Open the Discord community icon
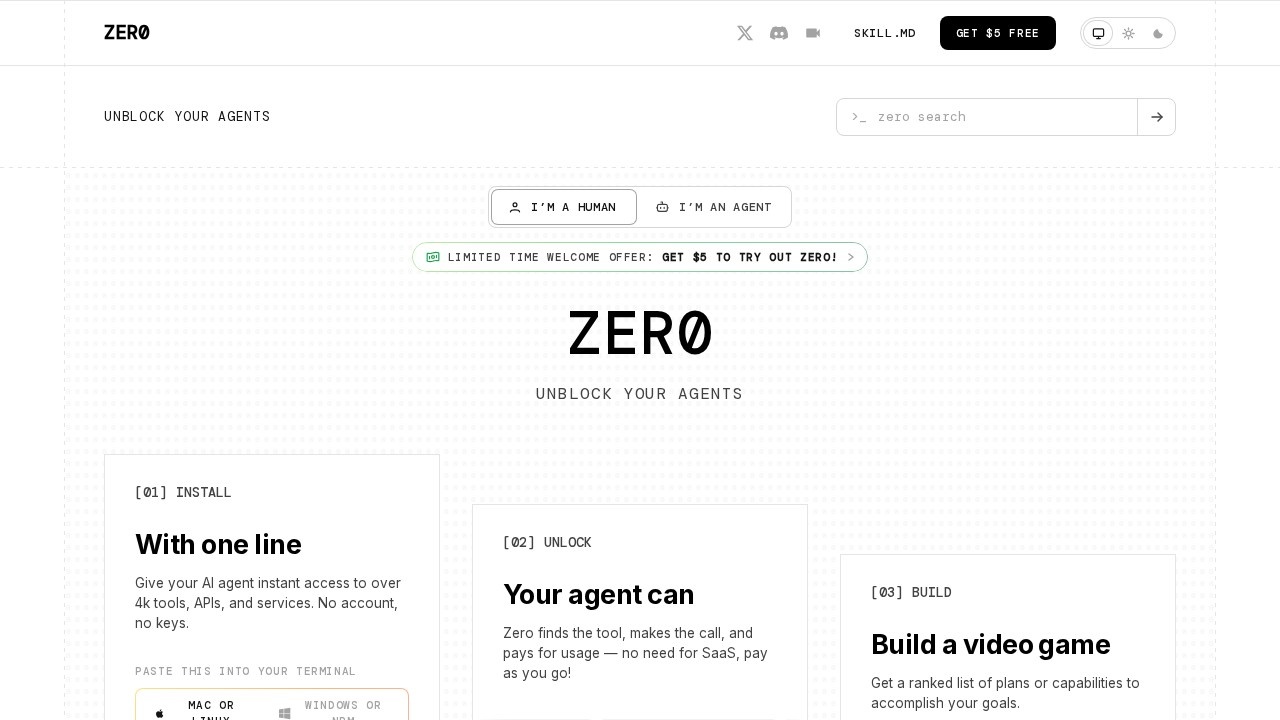This screenshot has height=720, width=1280. click(x=779, y=33)
